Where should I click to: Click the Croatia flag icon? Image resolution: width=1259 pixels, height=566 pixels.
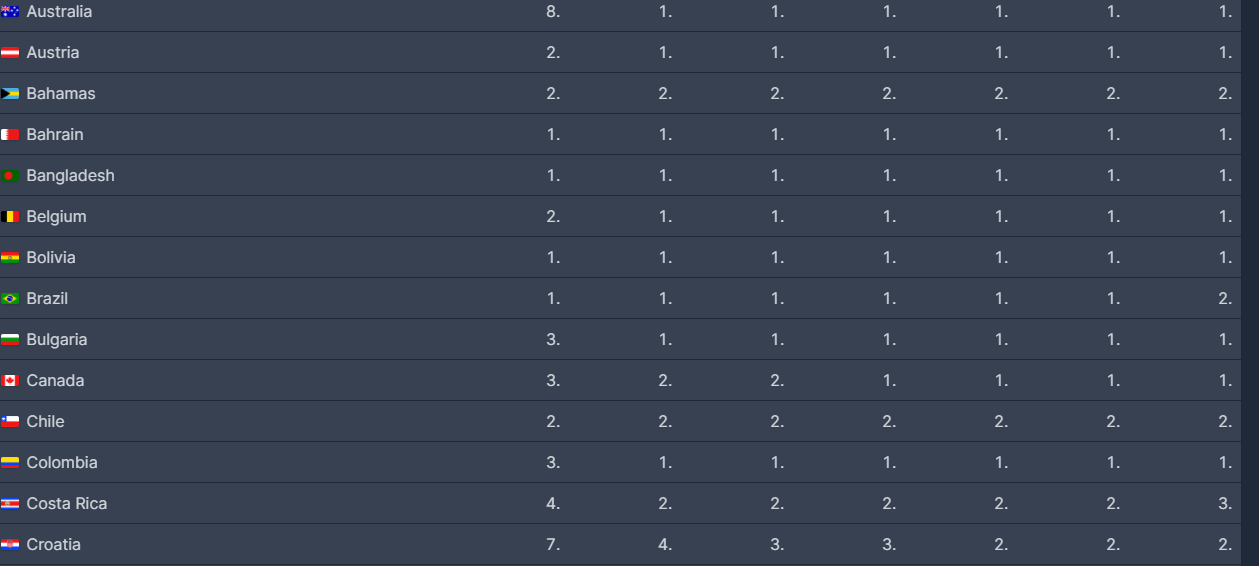(10, 545)
